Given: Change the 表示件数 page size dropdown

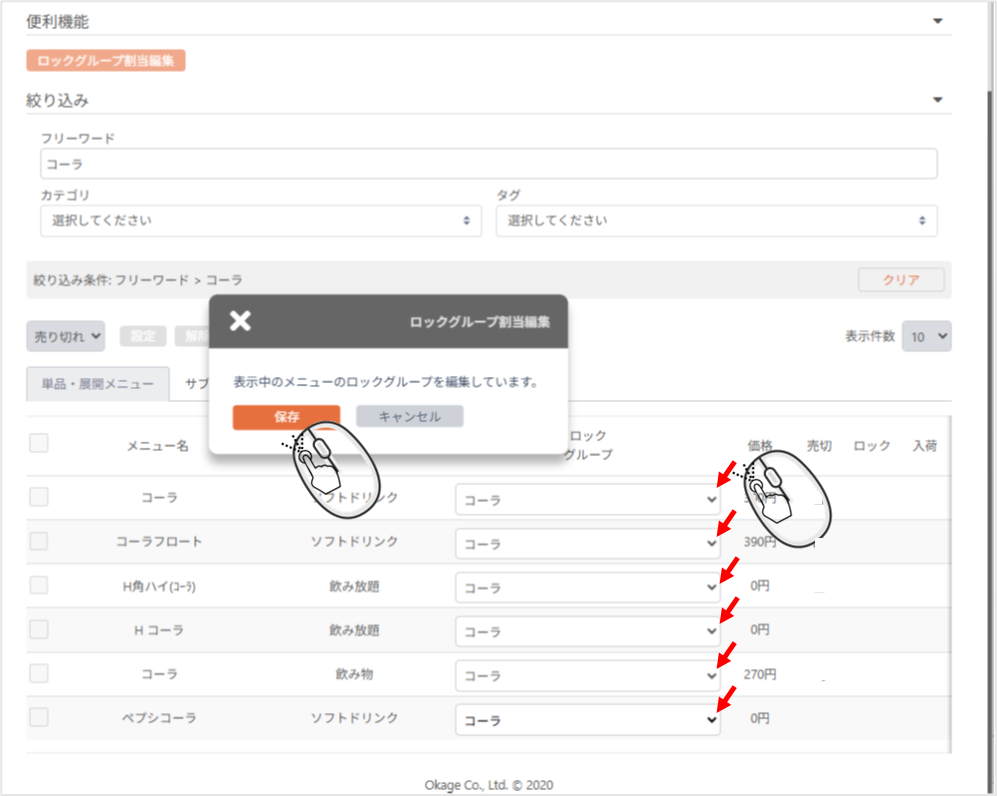Looking at the screenshot, I should 926,337.
